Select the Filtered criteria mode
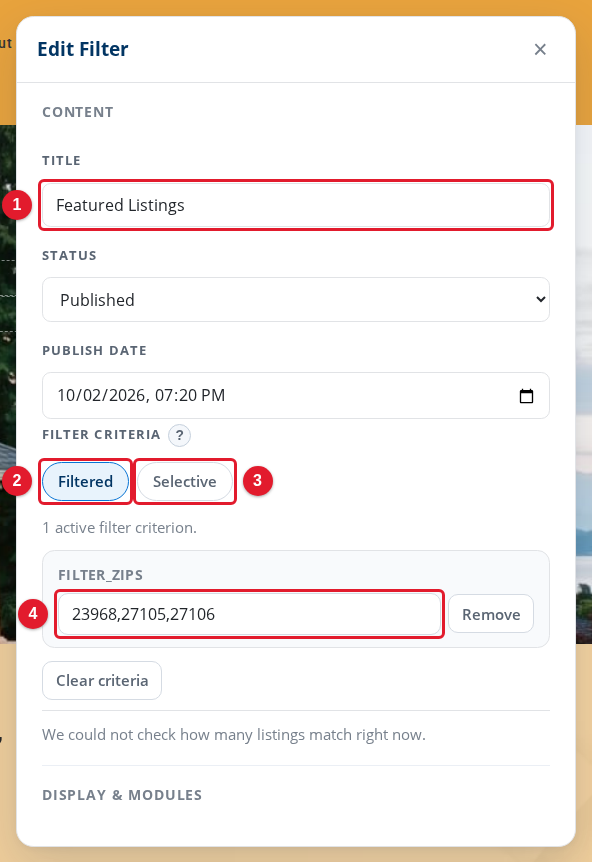592x862 pixels. 85,482
